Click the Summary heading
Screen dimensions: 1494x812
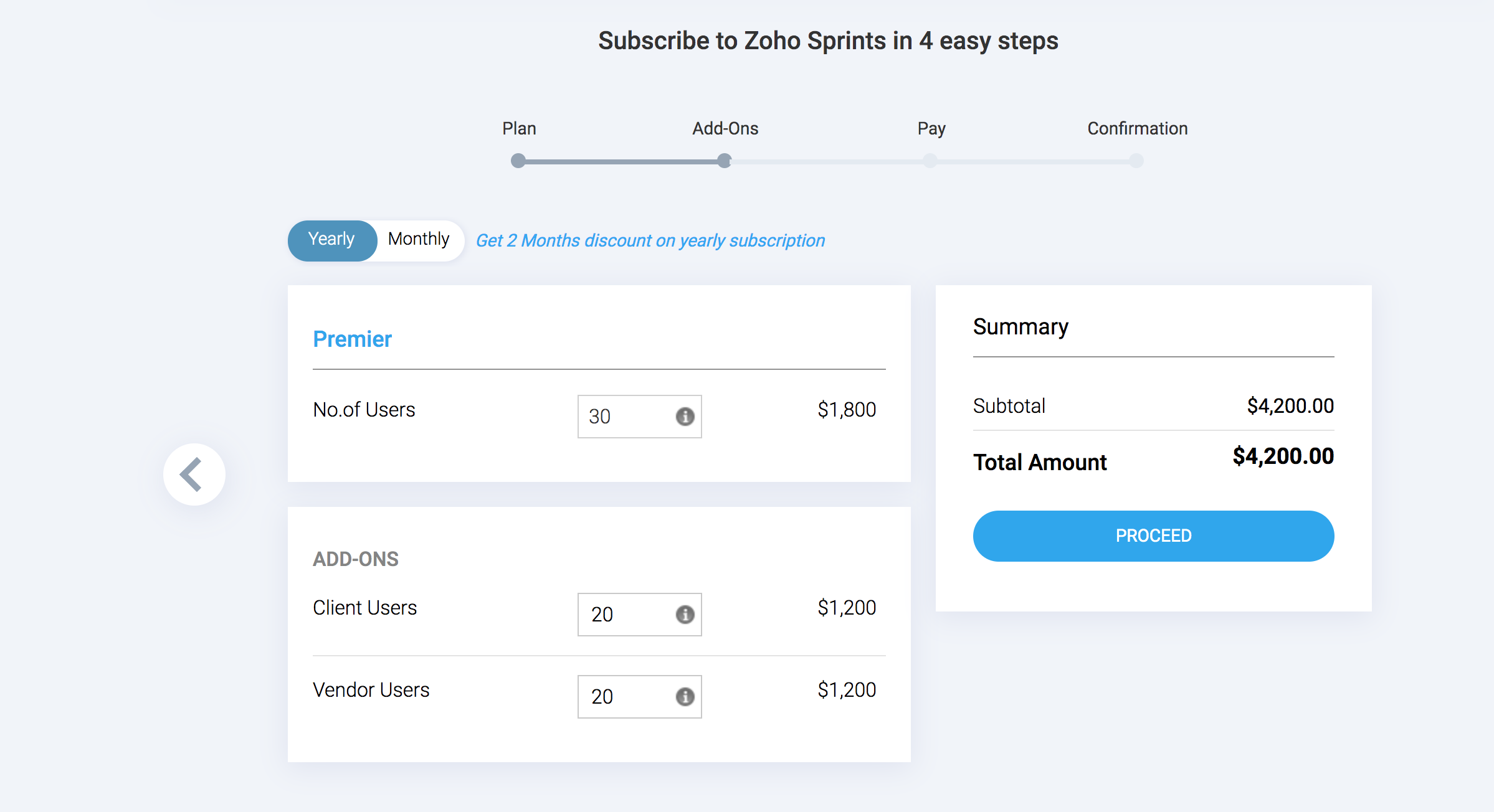coord(1021,328)
